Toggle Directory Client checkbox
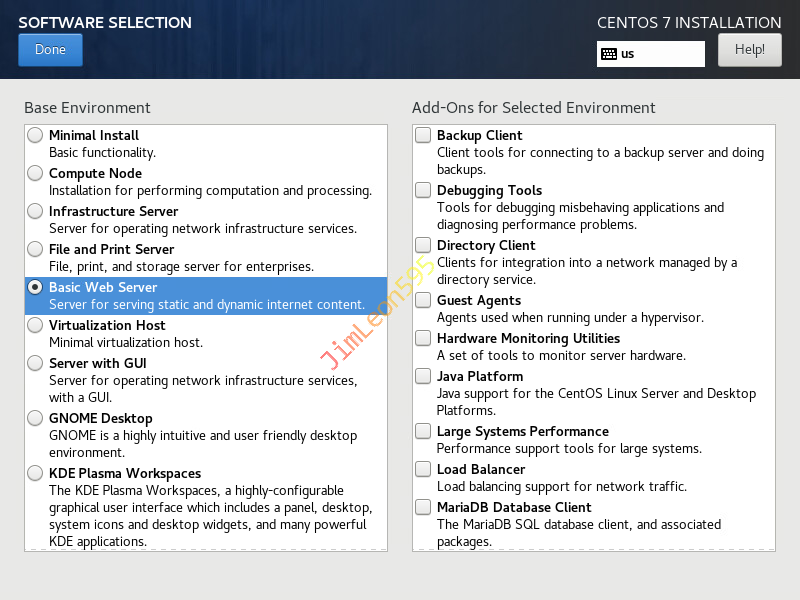 (x=423, y=245)
